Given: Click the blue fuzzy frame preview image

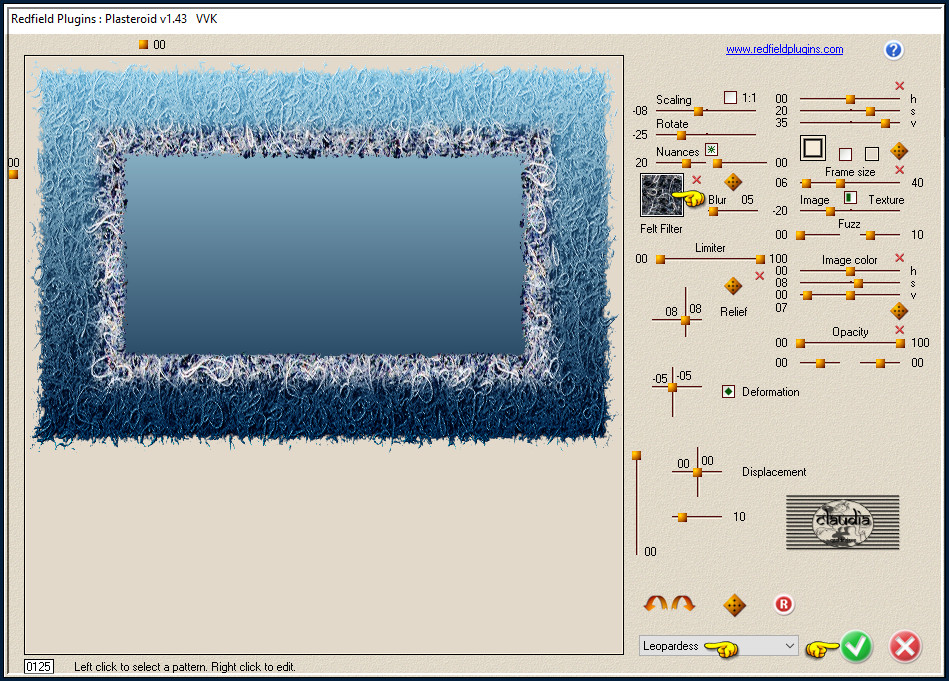Looking at the screenshot, I should [323, 257].
